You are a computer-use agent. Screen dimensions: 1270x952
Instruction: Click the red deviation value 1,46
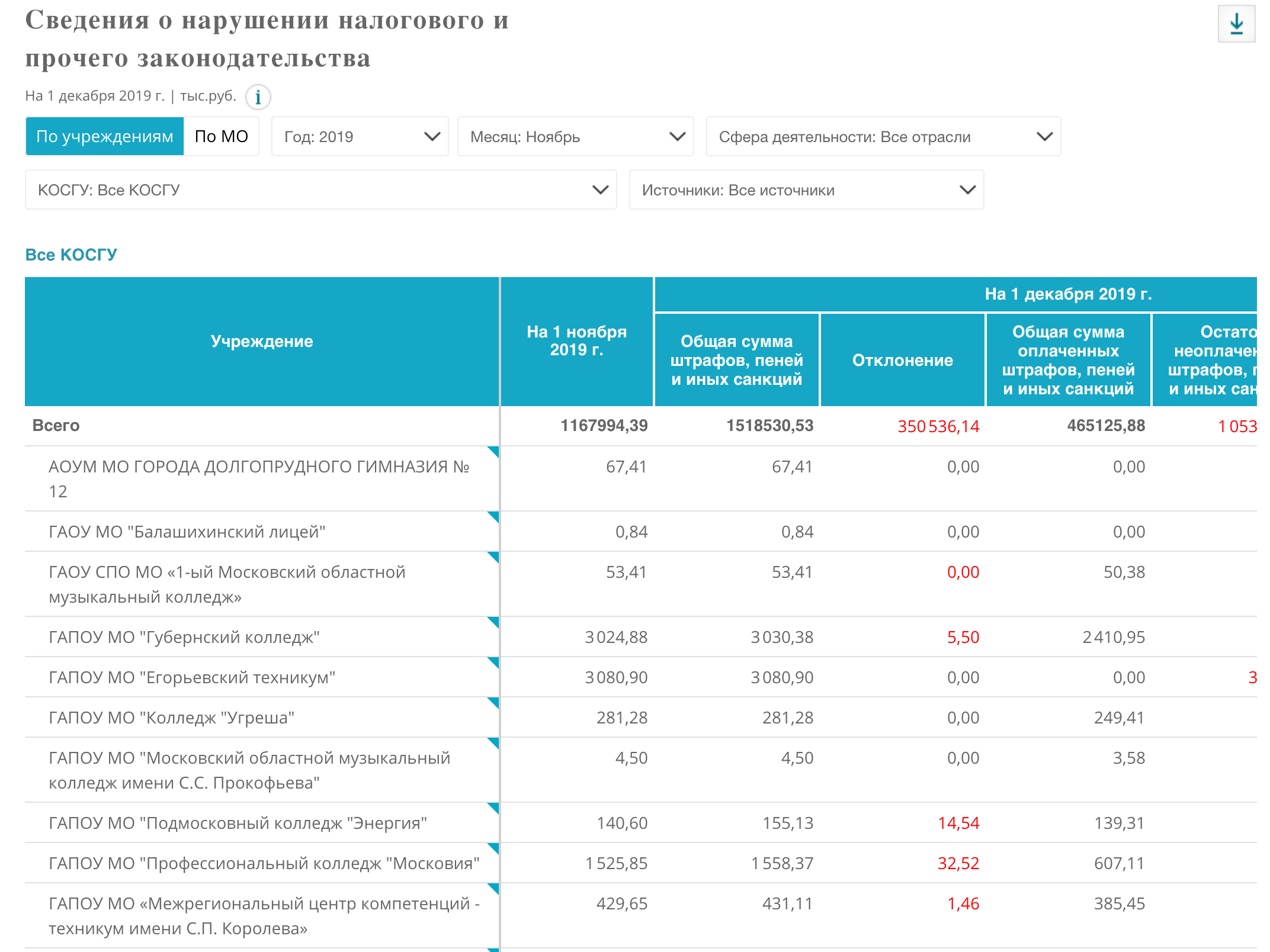963,903
